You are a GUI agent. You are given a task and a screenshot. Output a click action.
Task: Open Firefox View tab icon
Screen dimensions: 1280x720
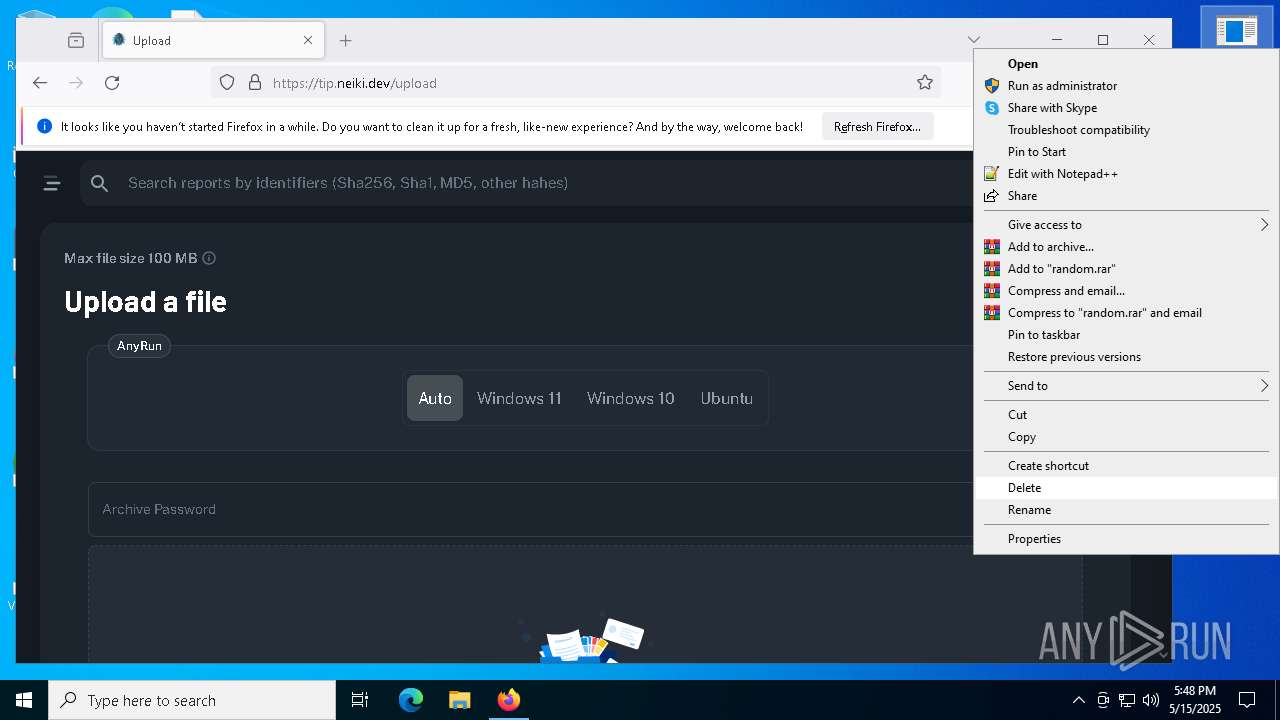[x=76, y=40]
